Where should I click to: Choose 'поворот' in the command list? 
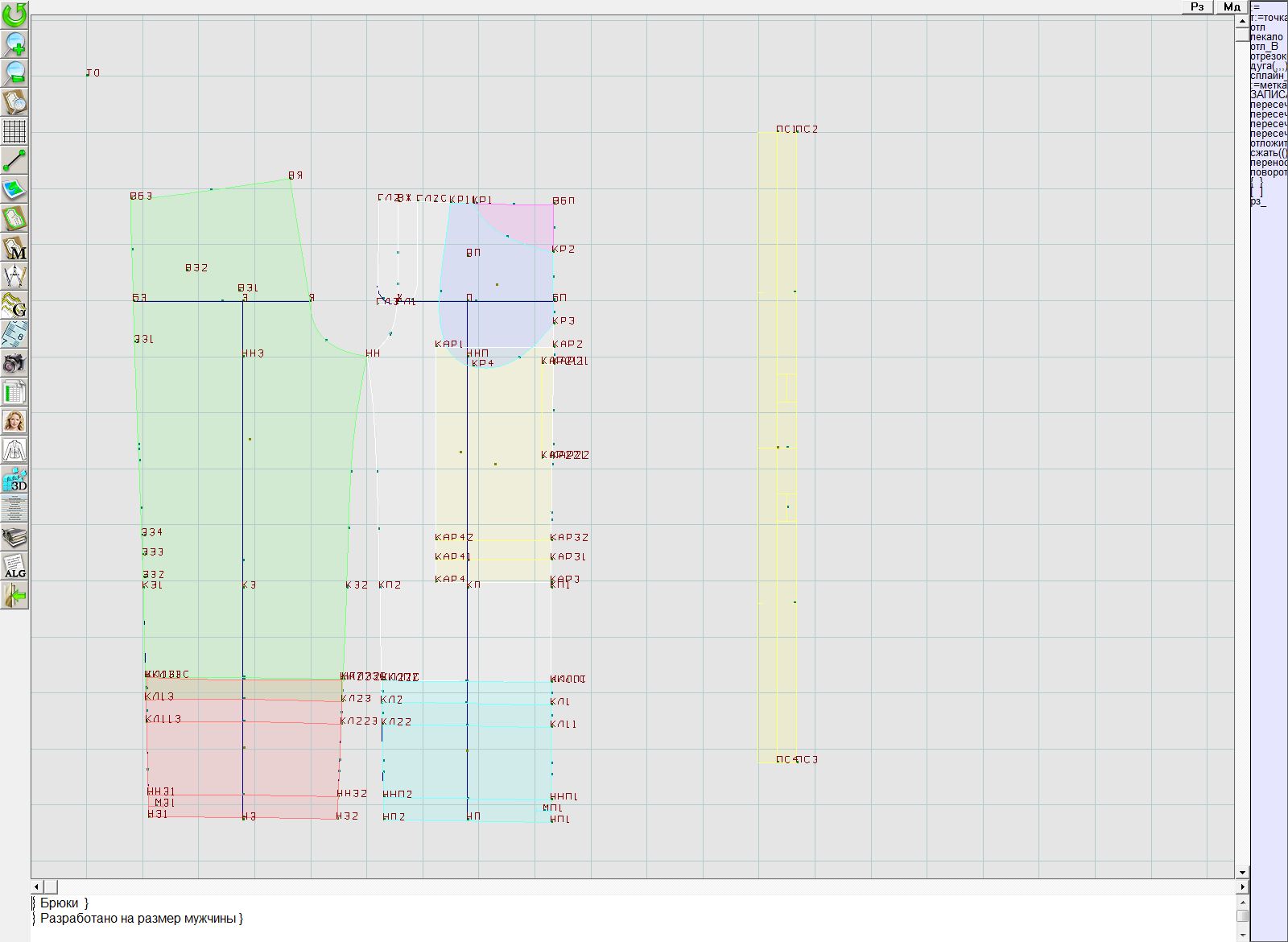tap(1268, 172)
